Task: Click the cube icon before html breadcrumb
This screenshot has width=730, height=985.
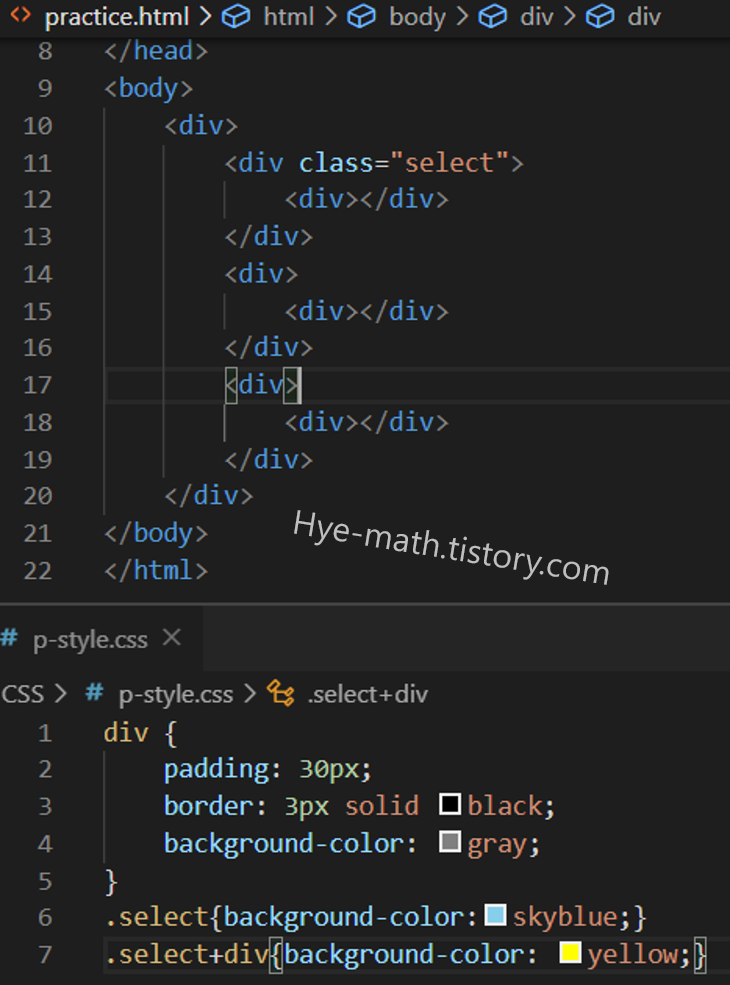Action: 236,16
